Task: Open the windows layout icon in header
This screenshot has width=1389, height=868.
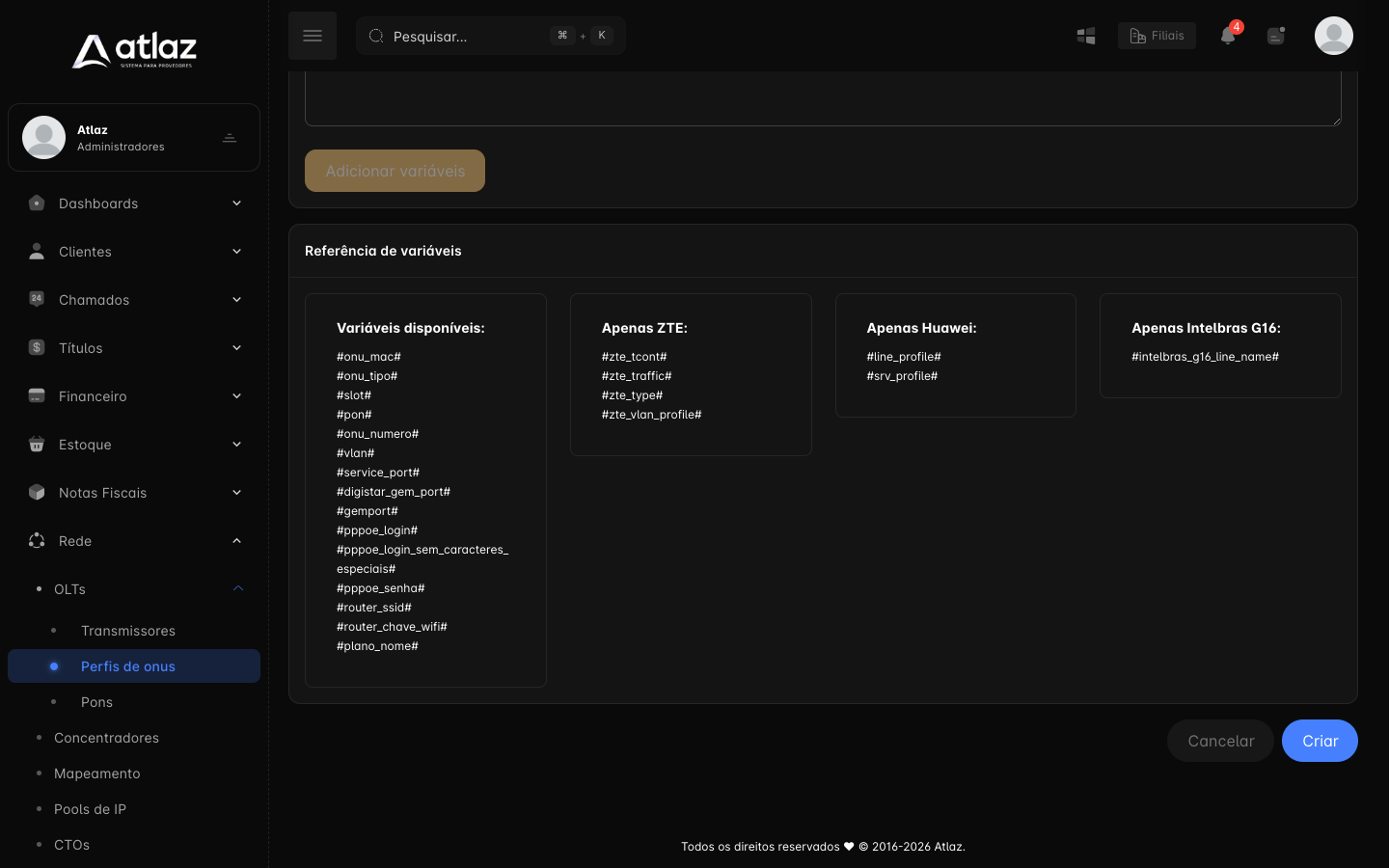Action: pyautogui.click(x=1086, y=36)
